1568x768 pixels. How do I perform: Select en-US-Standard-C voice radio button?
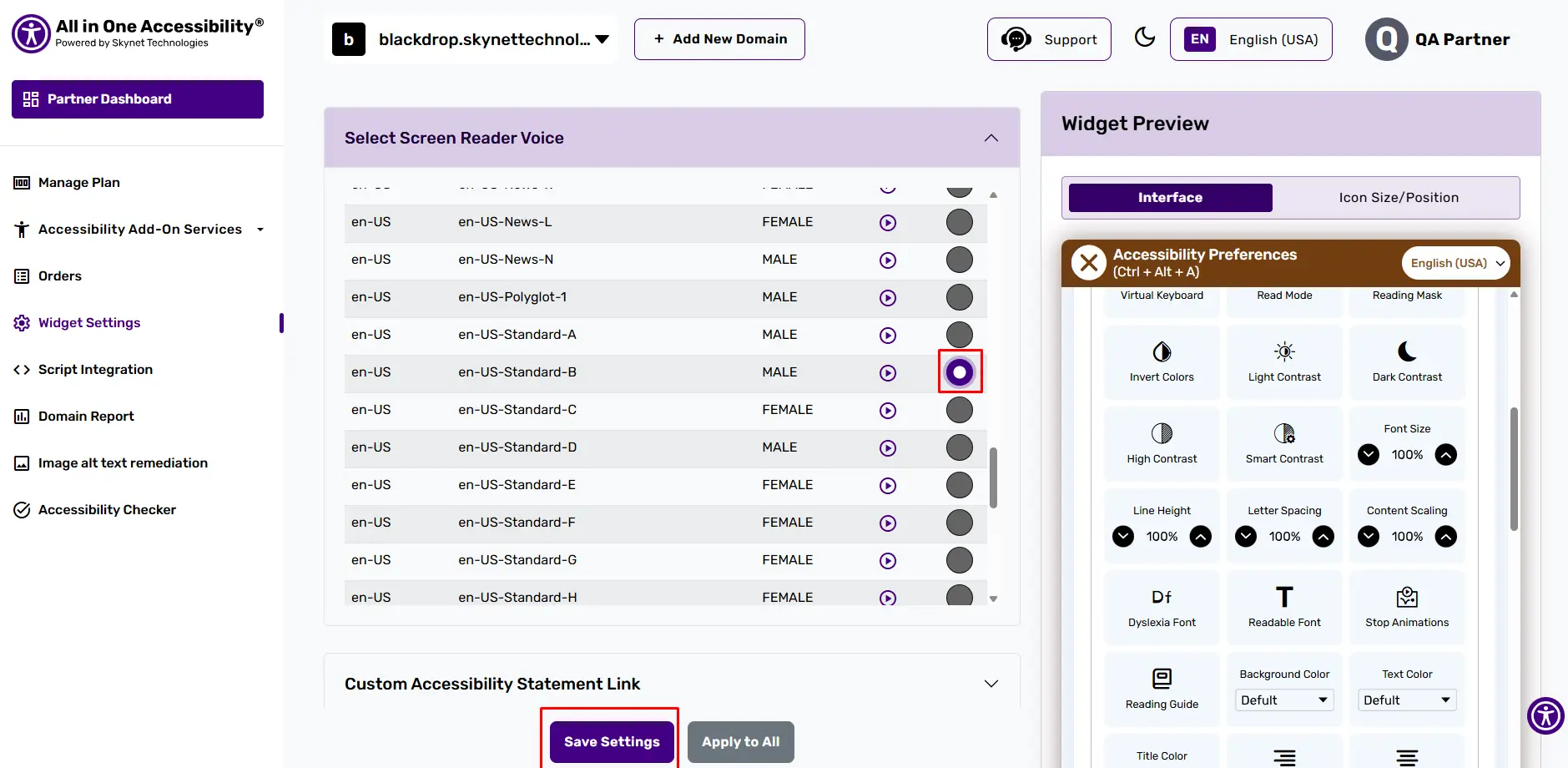[x=960, y=410]
